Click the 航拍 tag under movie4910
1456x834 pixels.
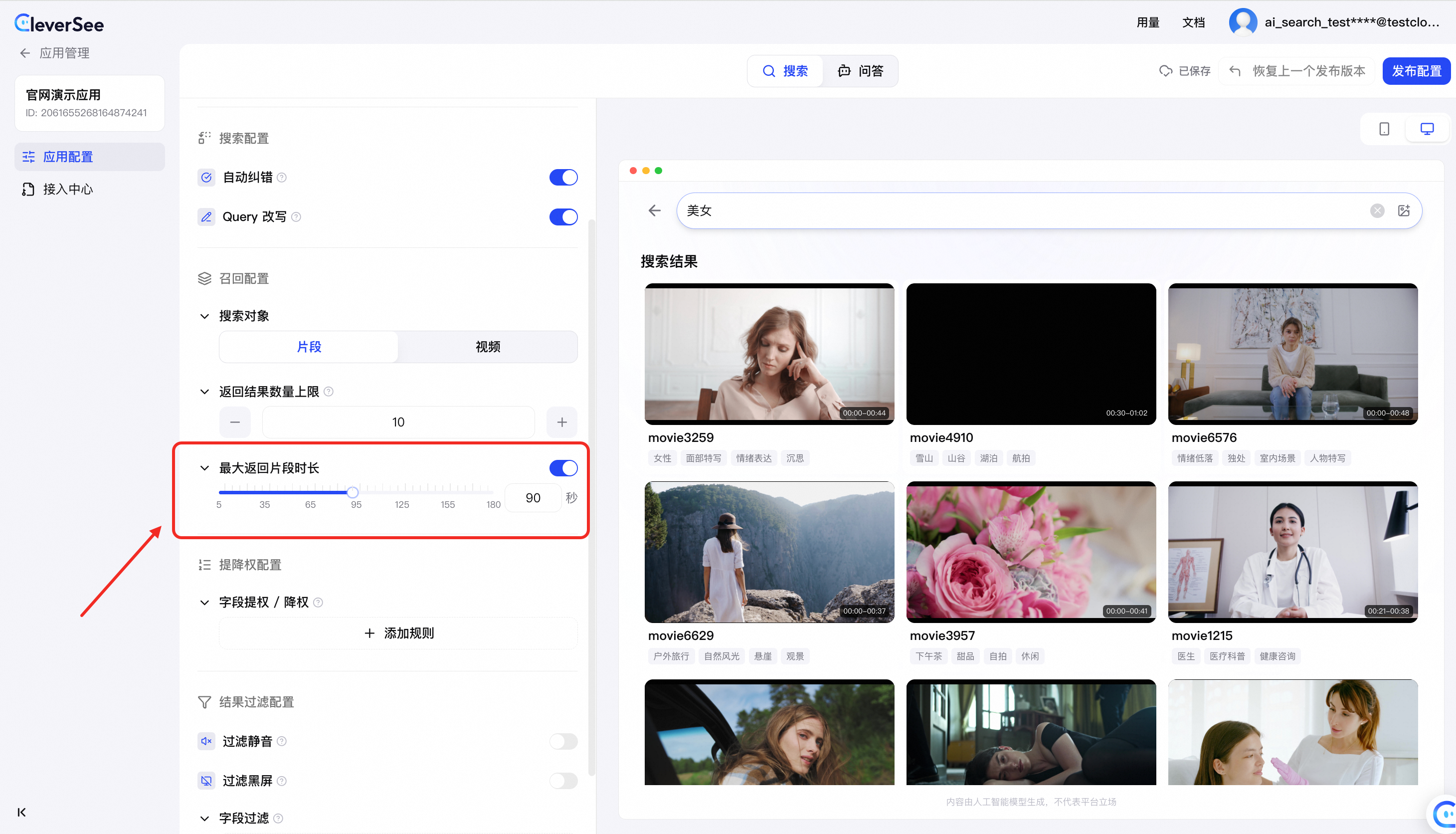(x=1021, y=458)
